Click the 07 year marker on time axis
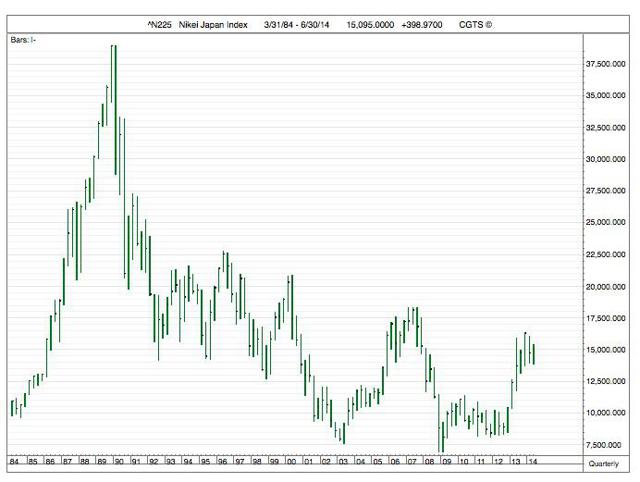 412,462
